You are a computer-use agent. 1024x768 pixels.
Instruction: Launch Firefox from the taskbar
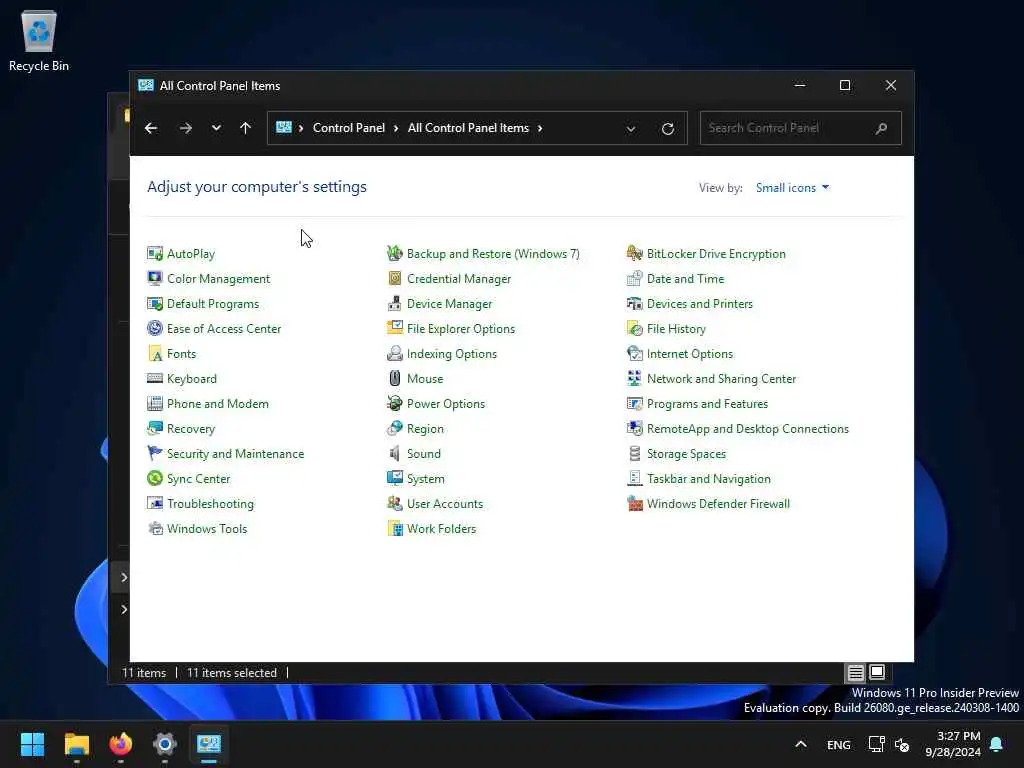121,744
